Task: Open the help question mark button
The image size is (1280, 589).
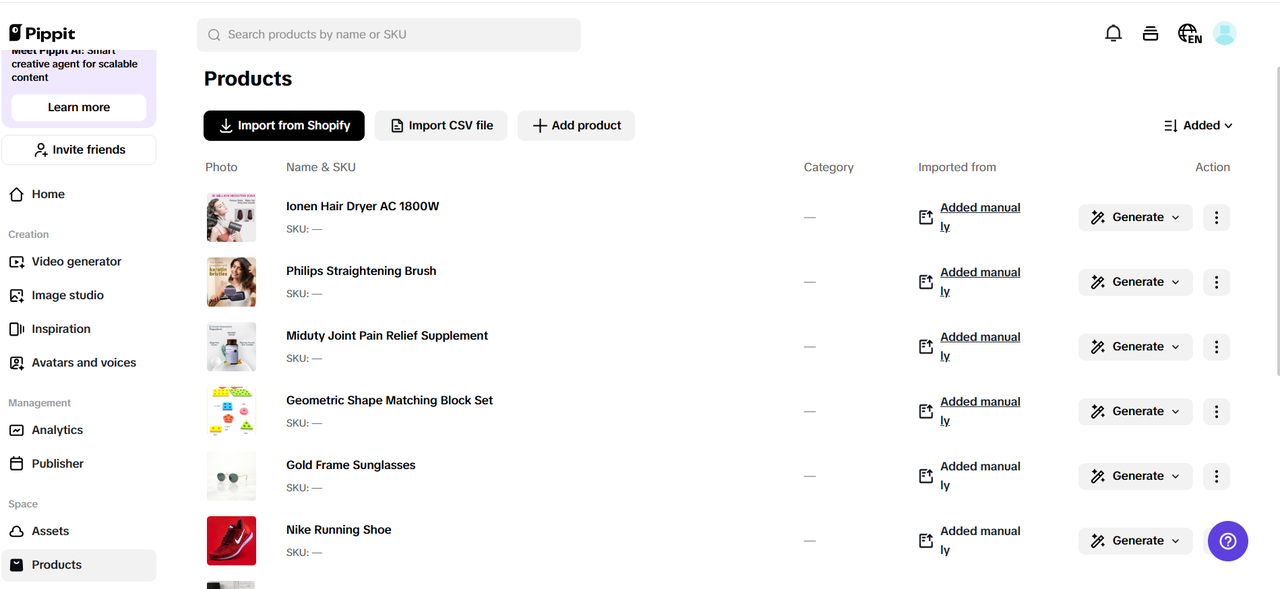Action: point(1227,540)
